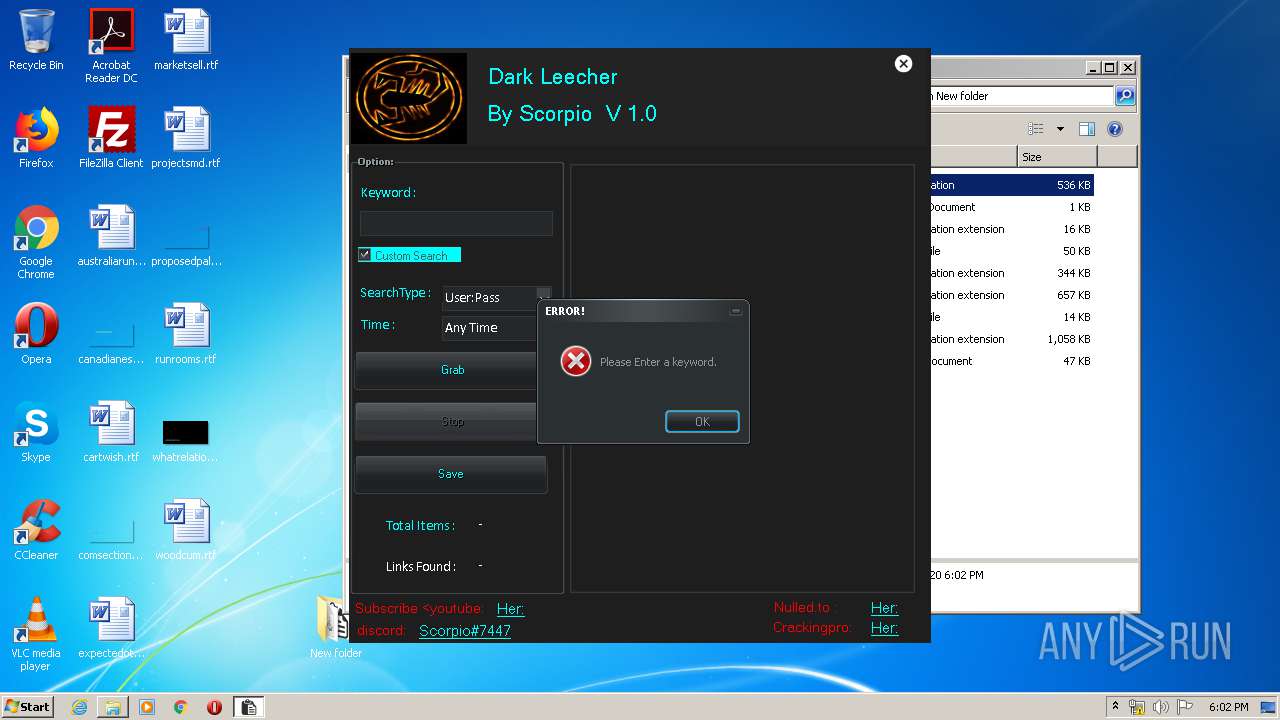Select the Skype desktop shortcut

point(36,432)
